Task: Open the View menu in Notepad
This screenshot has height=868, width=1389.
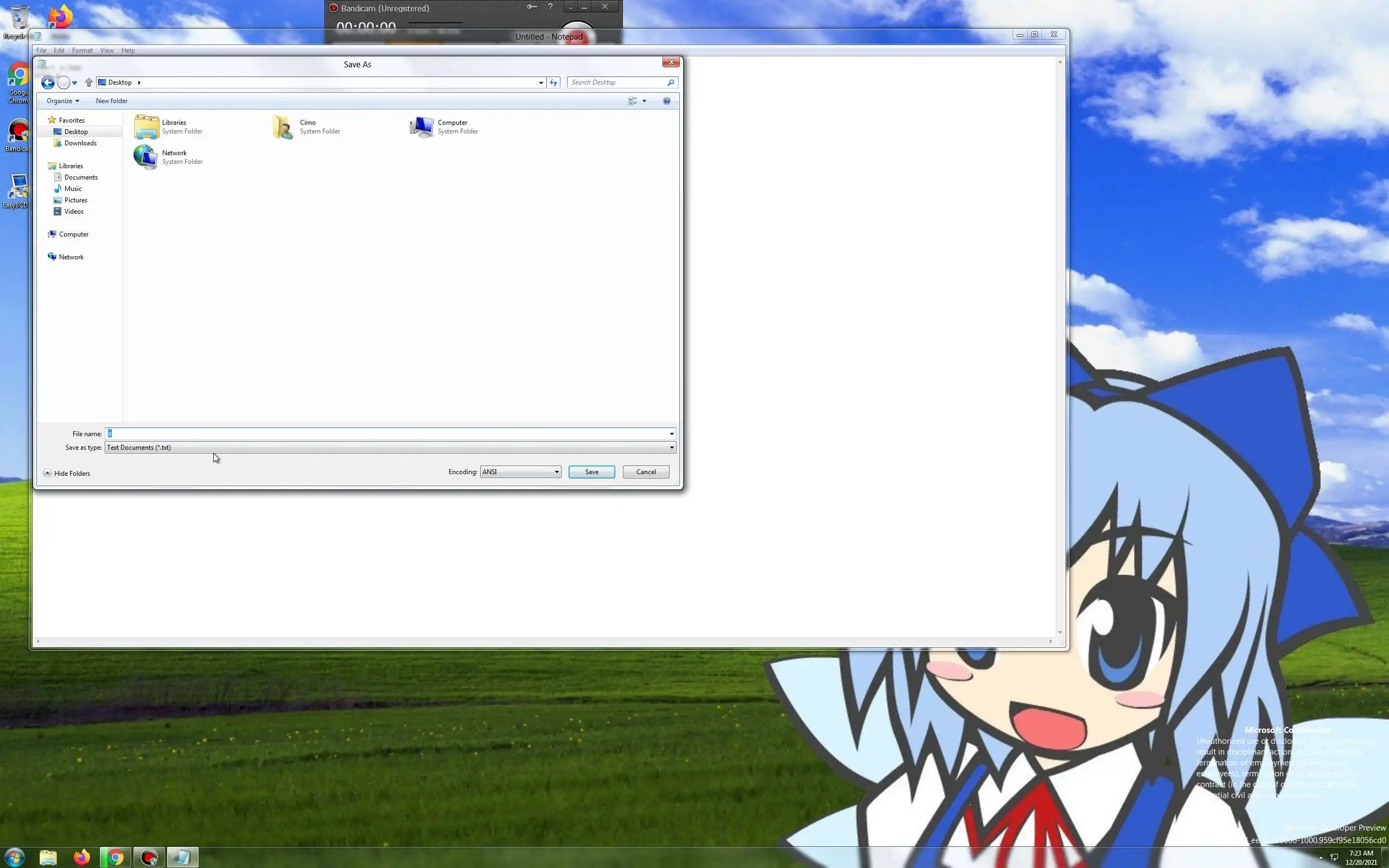Action: click(107, 50)
